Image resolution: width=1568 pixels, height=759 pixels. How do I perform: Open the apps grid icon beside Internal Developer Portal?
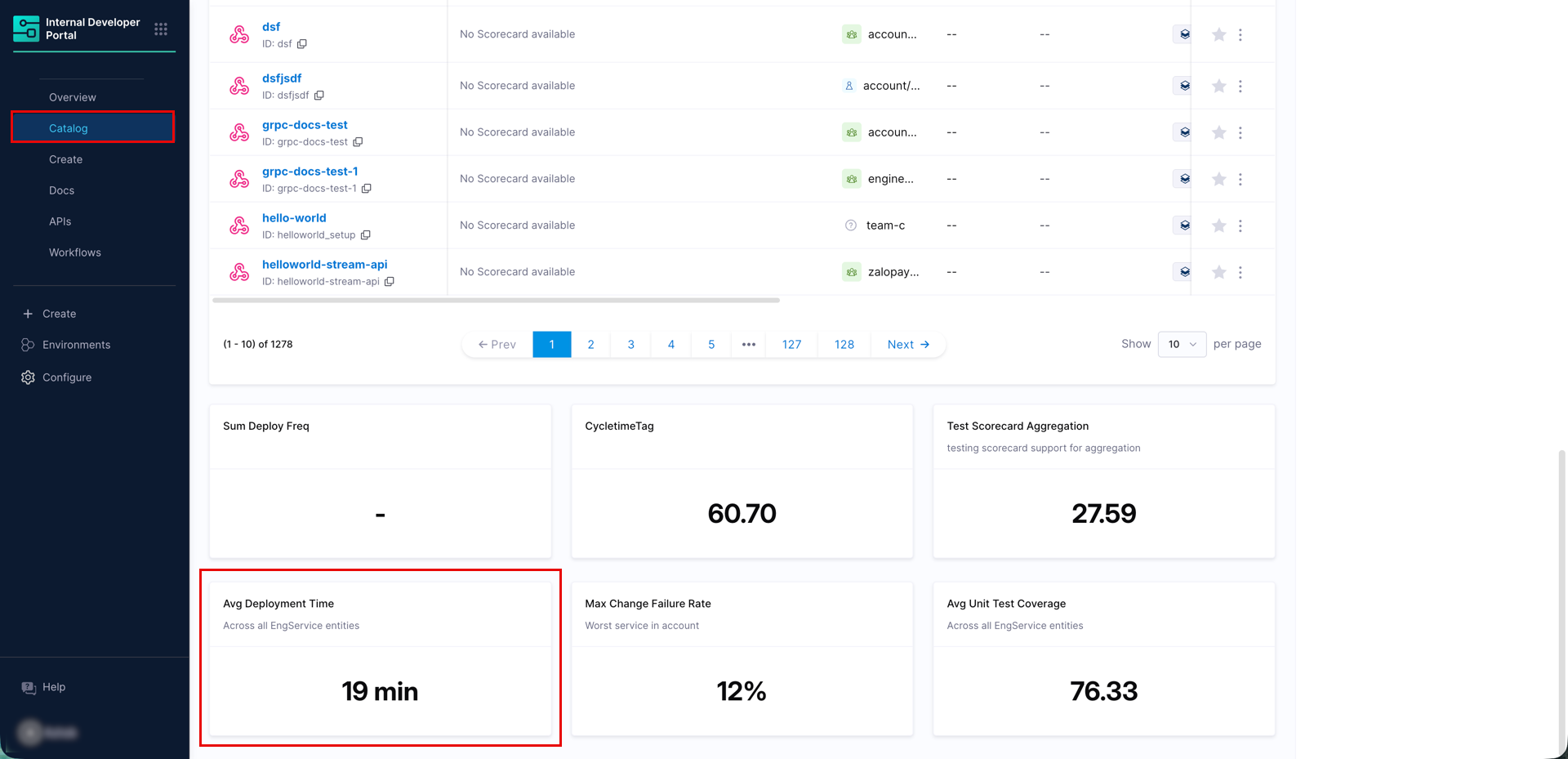[x=160, y=29]
